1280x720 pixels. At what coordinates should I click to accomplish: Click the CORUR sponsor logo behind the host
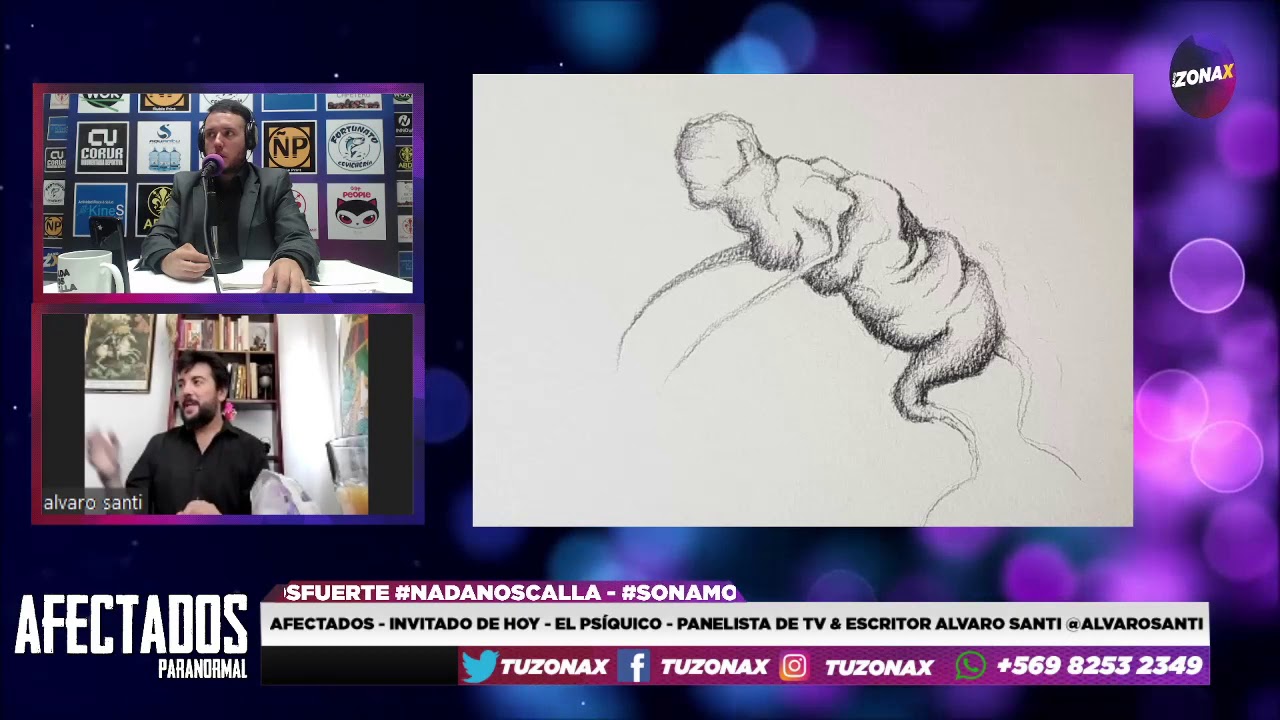click(101, 147)
